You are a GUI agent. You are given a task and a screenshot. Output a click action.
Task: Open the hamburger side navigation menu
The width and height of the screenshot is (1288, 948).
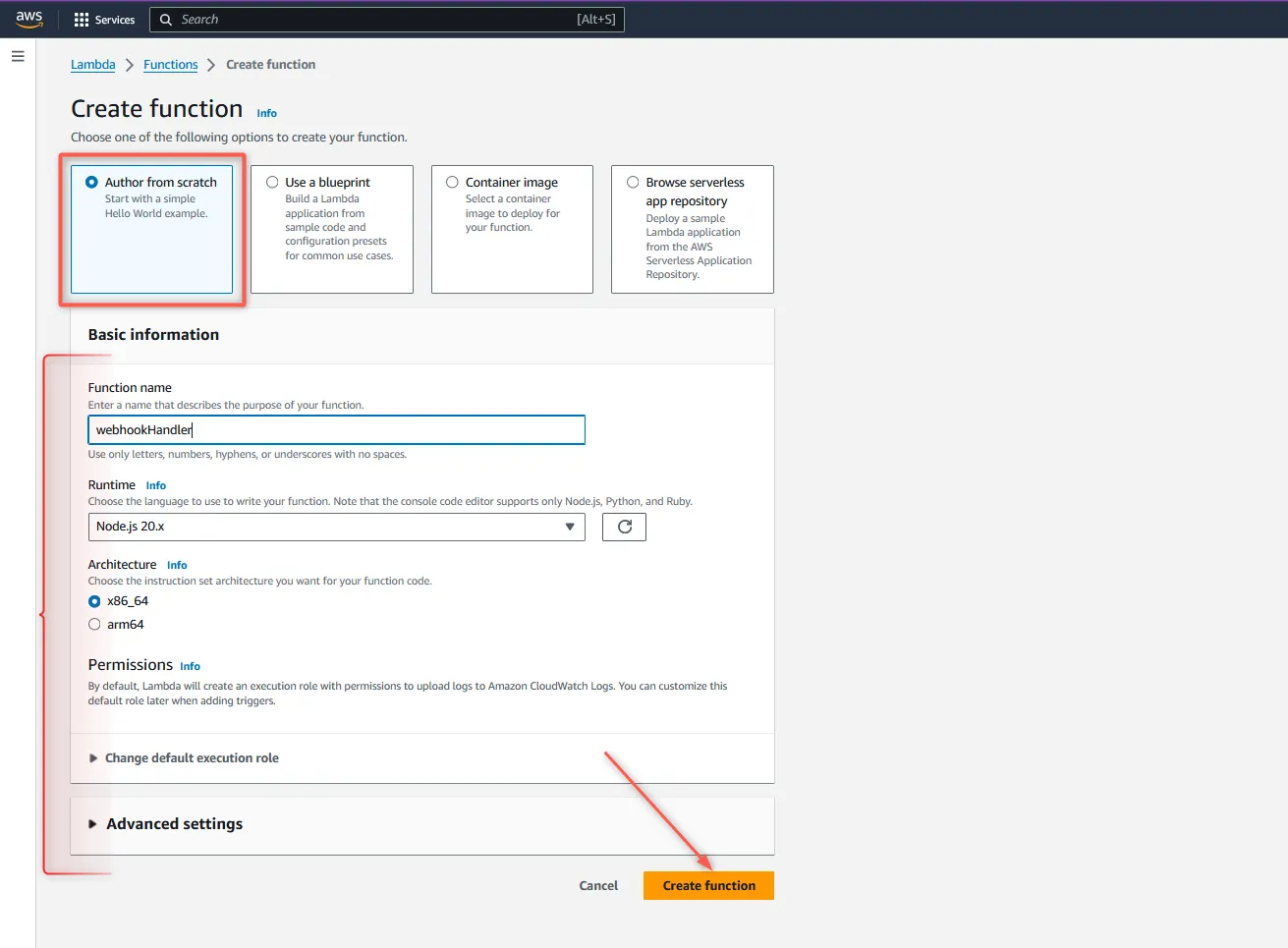[x=18, y=57]
